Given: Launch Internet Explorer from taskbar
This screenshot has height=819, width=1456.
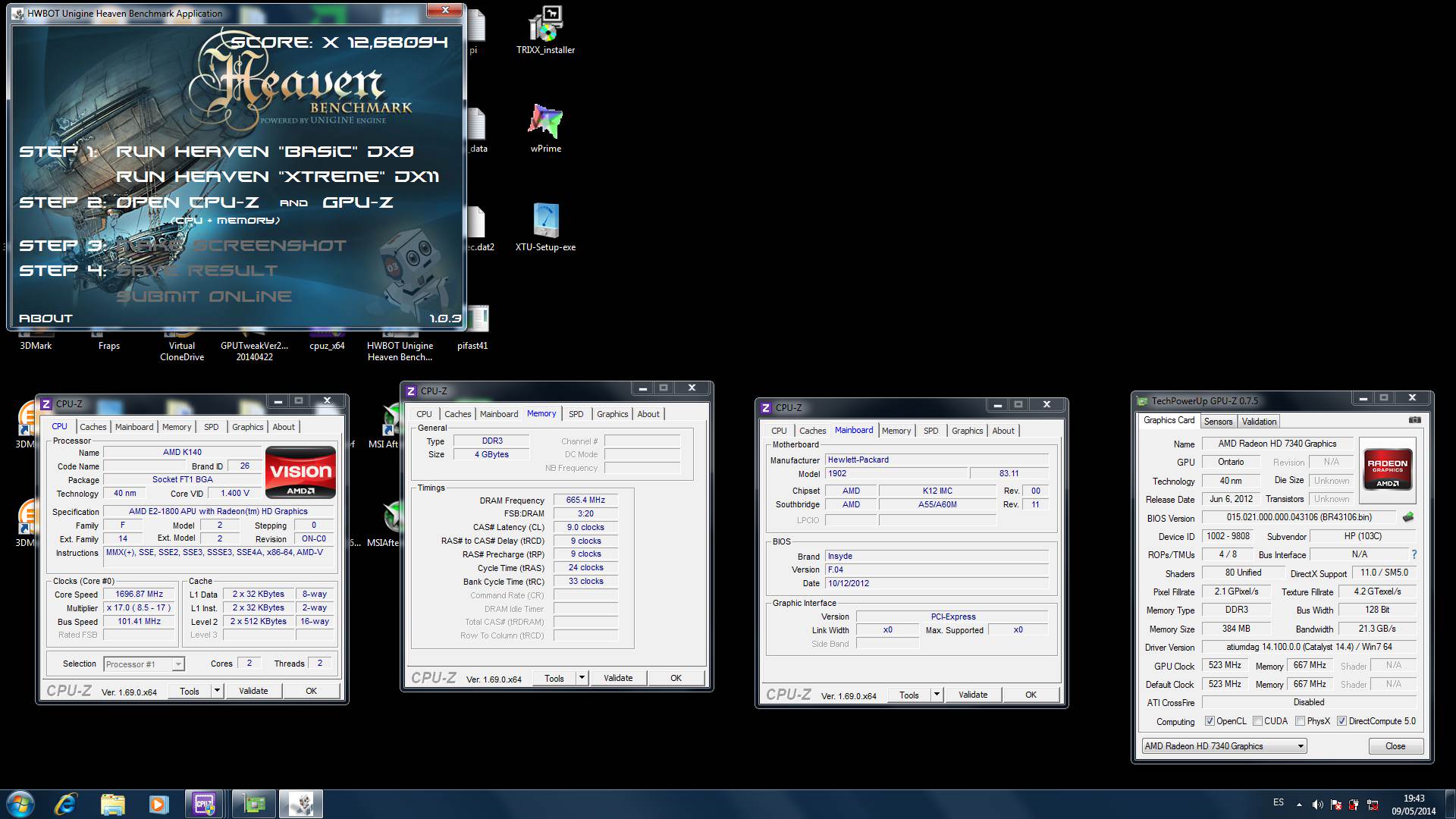Looking at the screenshot, I should tap(67, 804).
